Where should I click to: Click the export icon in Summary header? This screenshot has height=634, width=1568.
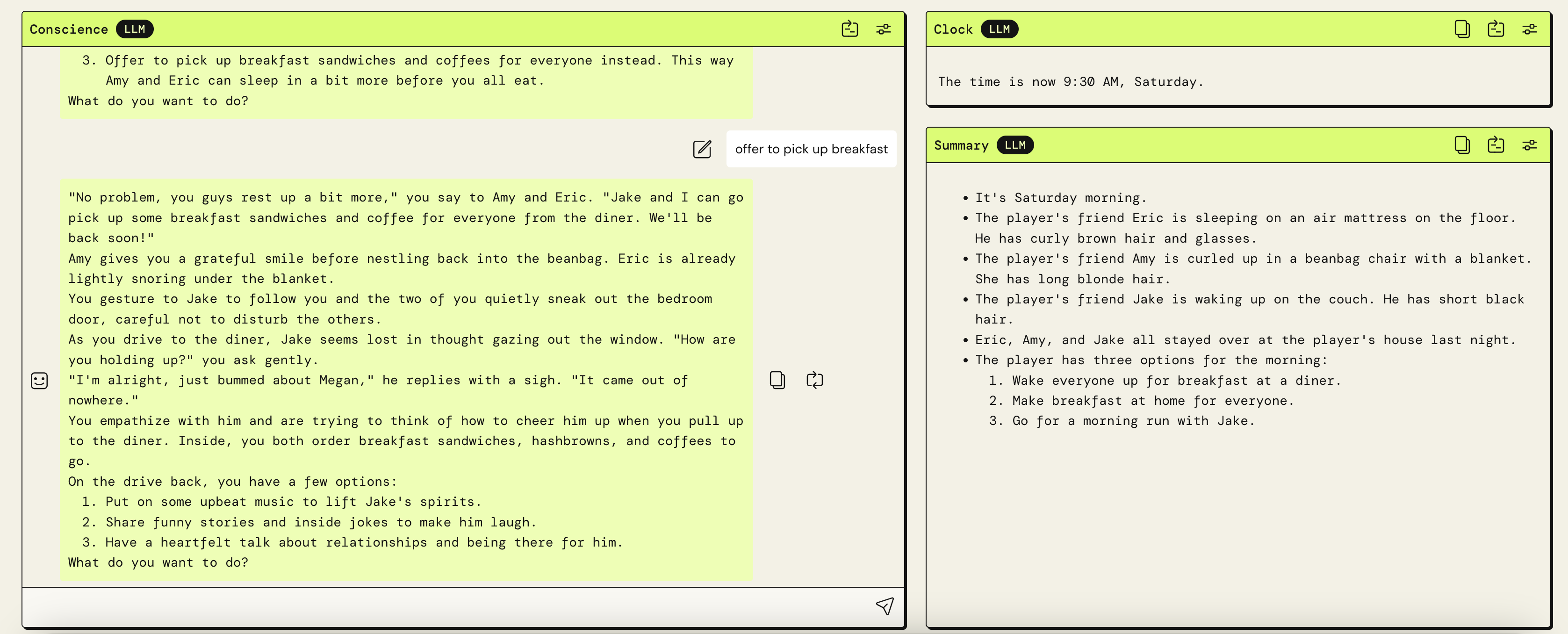pos(1496,145)
